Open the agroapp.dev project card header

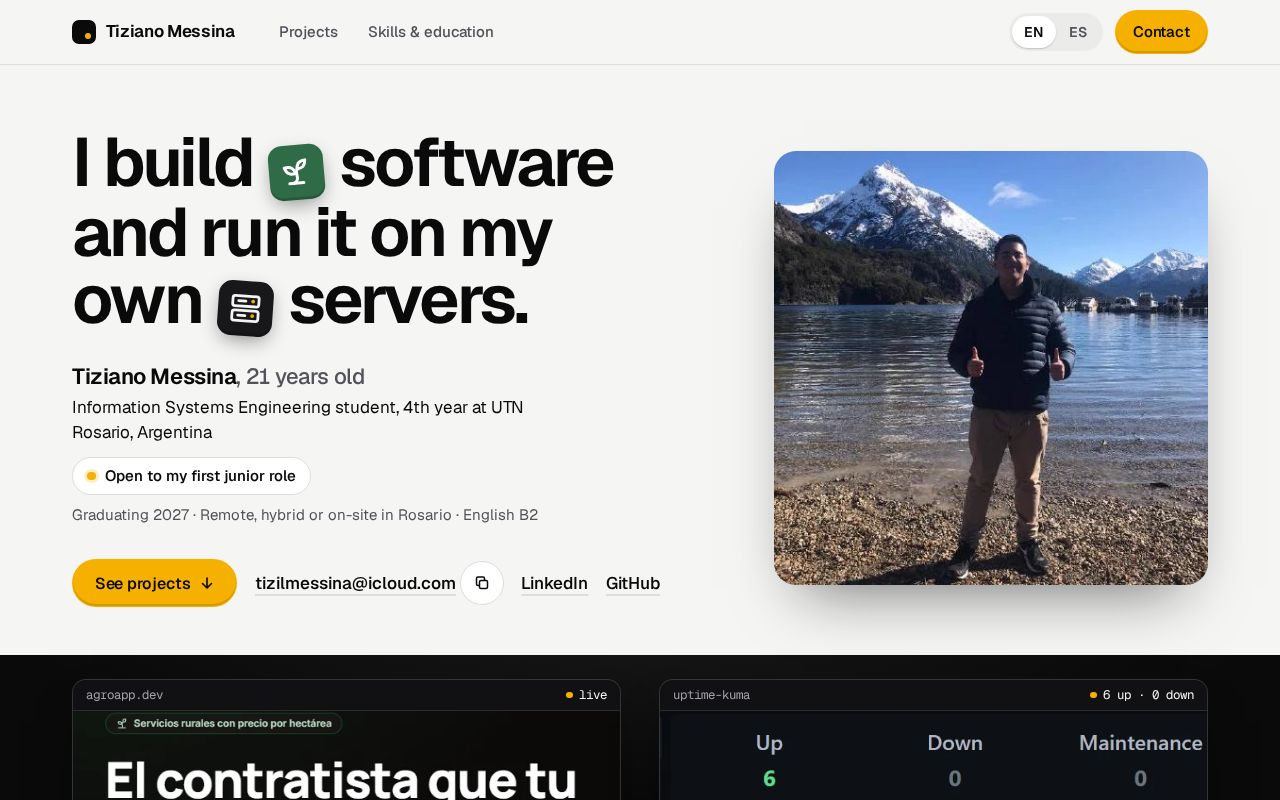(346, 695)
